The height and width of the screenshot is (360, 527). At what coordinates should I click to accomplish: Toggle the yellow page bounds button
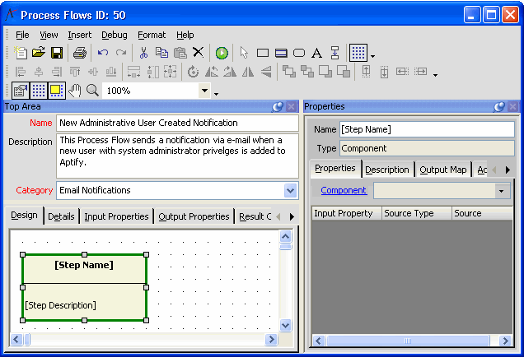(x=56, y=90)
